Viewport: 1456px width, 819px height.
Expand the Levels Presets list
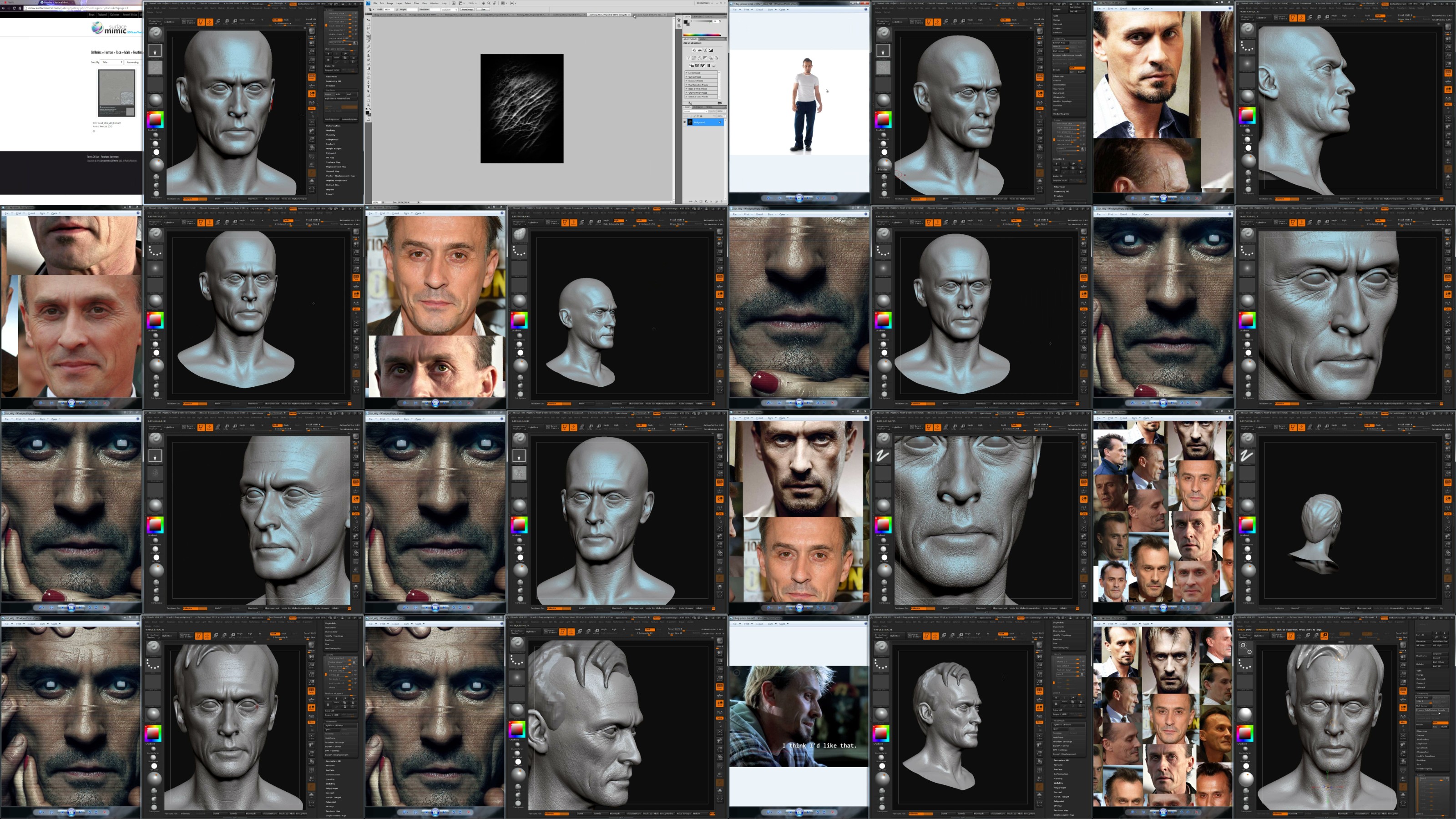click(x=687, y=73)
